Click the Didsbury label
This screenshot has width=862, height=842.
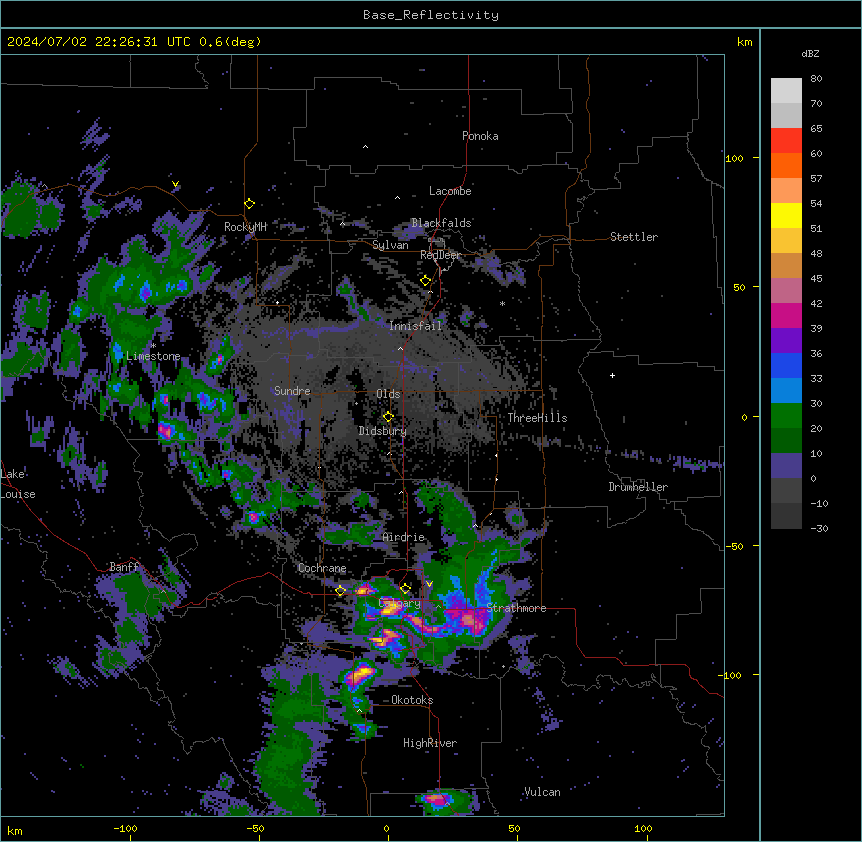tap(383, 431)
